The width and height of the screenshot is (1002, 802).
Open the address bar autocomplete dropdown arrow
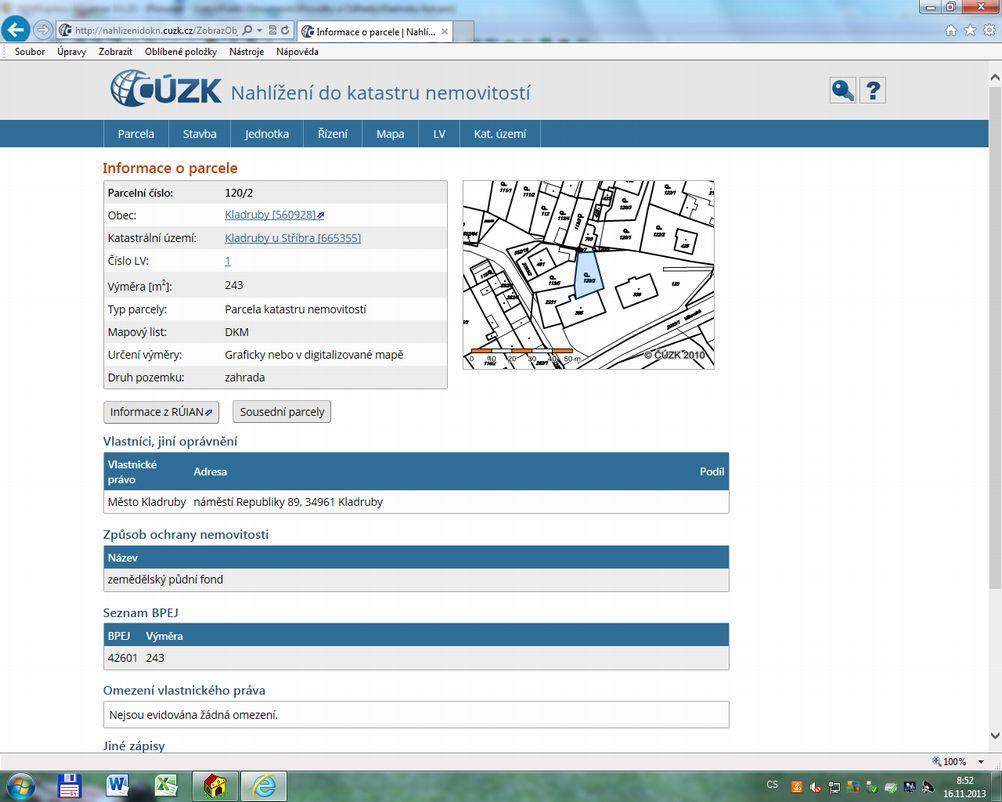[x=259, y=30]
